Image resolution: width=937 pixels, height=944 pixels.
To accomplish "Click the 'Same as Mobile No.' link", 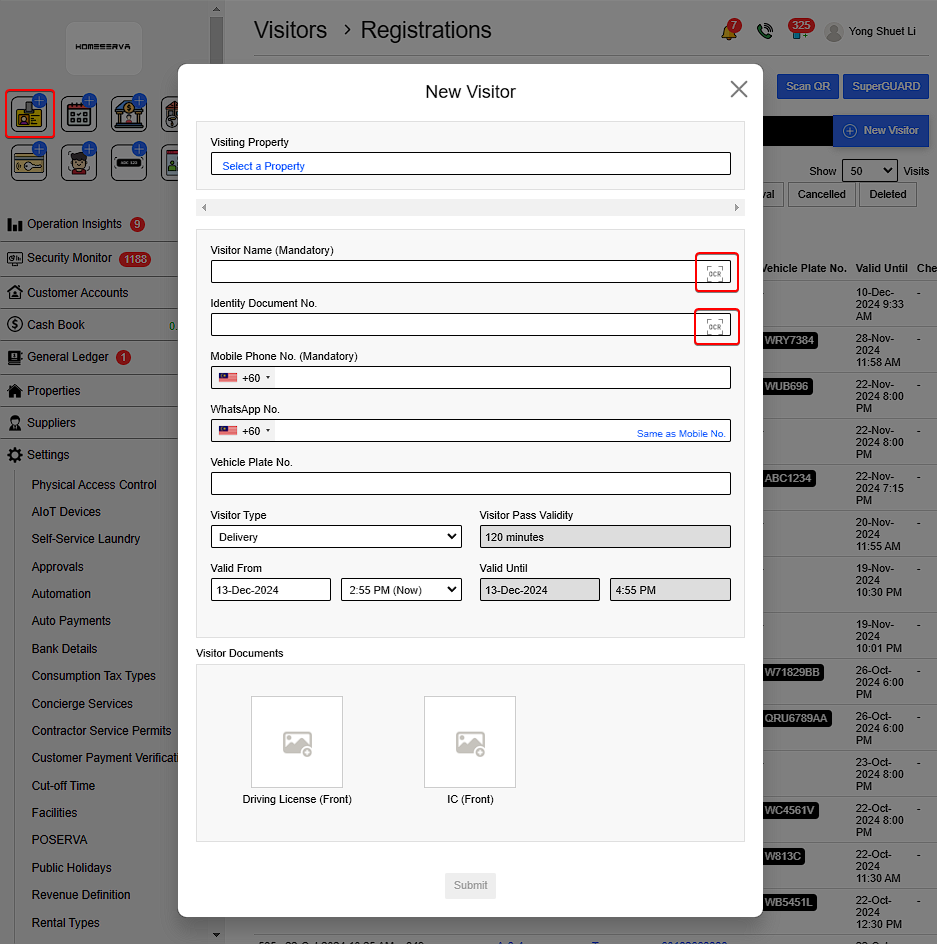I will 680,434.
